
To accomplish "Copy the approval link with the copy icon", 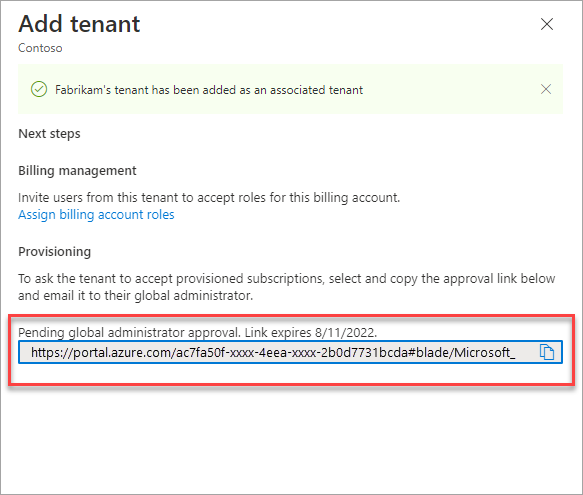I will pos(547,352).
